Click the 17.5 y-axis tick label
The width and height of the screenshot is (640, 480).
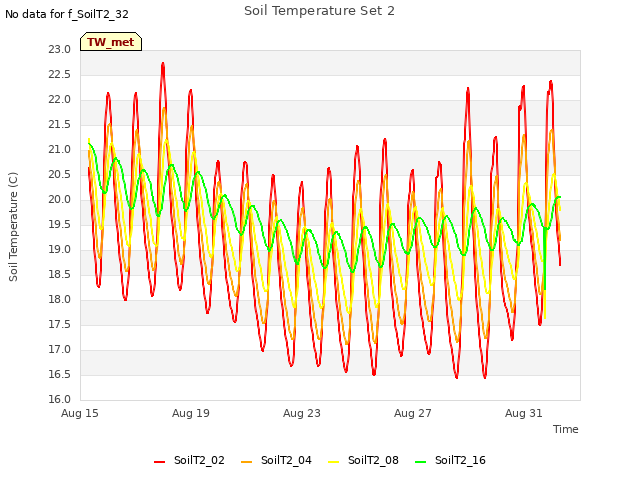[60, 324]
